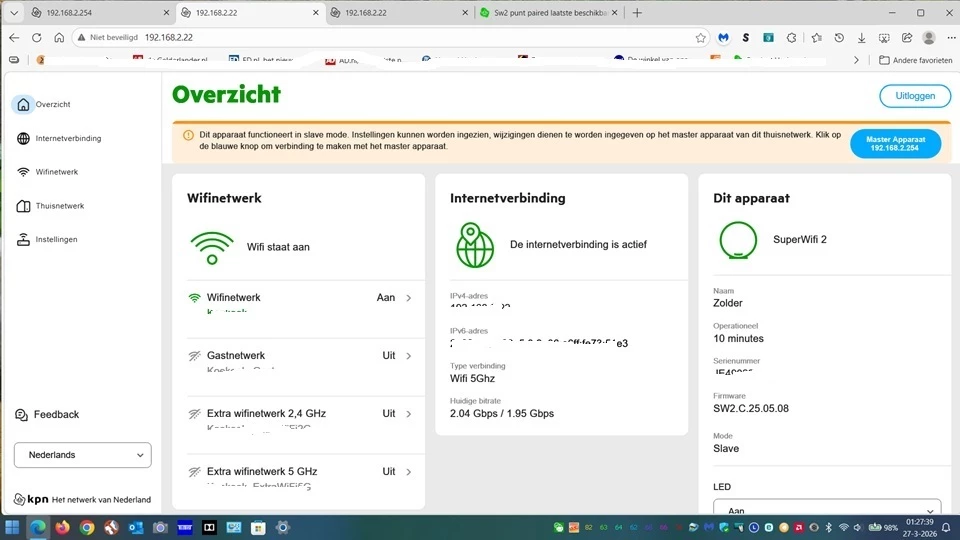Image resolution: width=960 pixels, height=540 pixels.
Task: Click the Malwarebytes extension icon in toolbar
Action: tap(724, 38)
